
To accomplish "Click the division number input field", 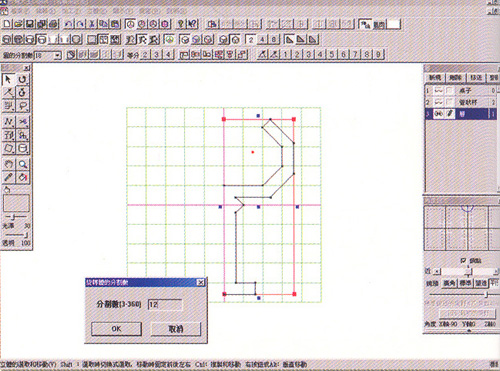I will click(x=165, y=304).
